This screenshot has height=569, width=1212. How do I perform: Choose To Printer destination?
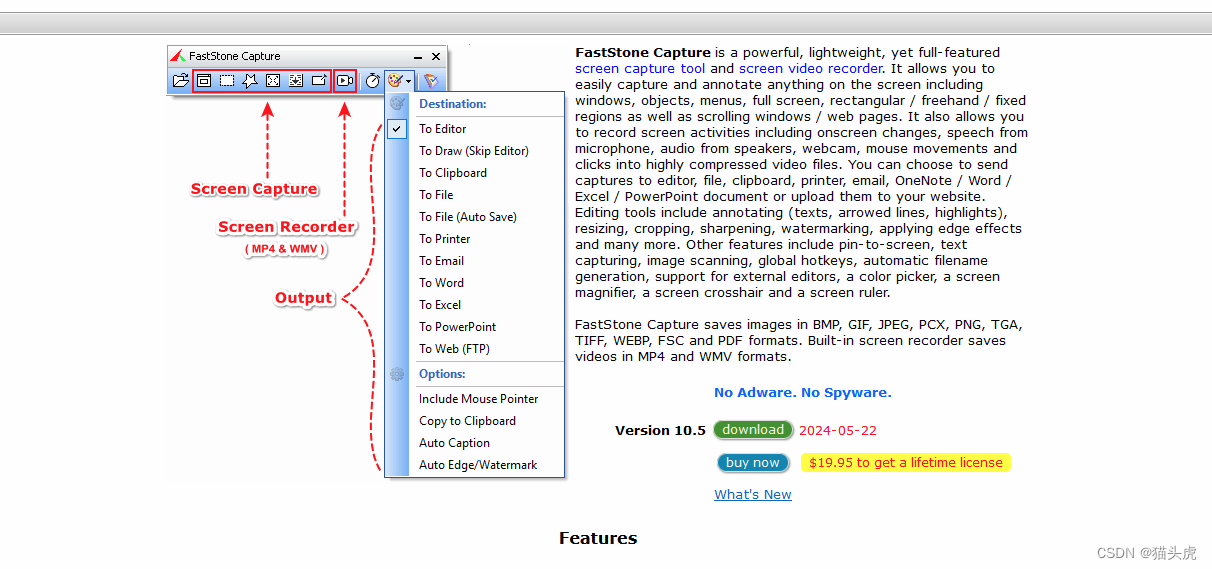click(x=475, y=239)
